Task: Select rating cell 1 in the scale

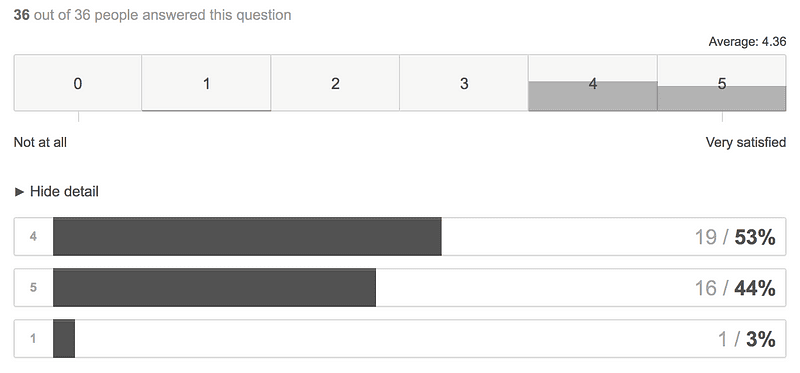Action: coord(206,83)
